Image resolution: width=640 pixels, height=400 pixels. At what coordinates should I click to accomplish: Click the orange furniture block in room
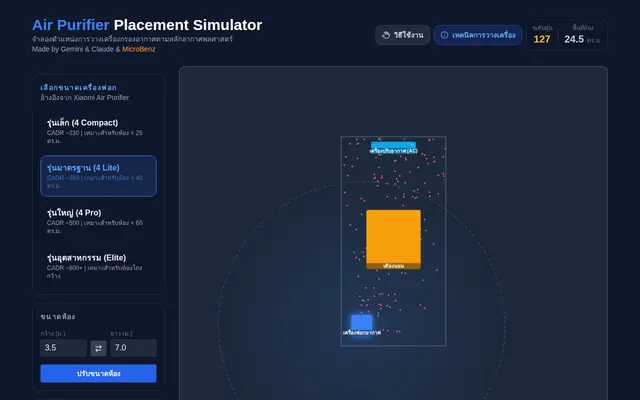tap(393, 239)
